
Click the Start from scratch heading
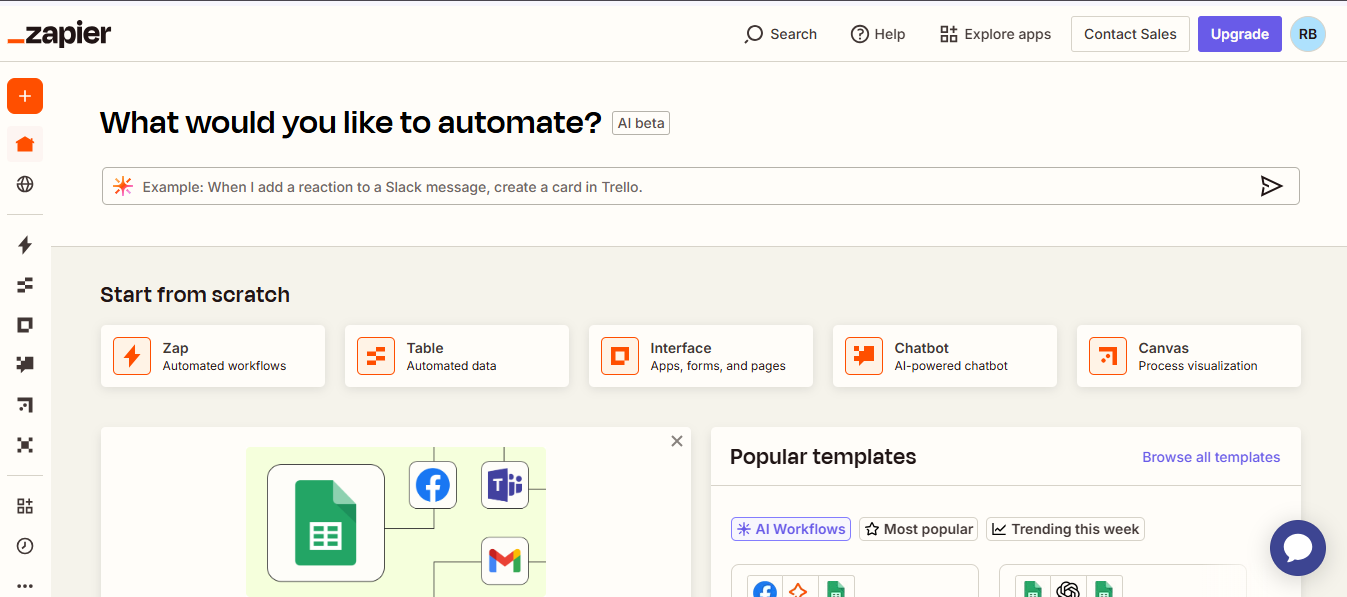point(195,295)
